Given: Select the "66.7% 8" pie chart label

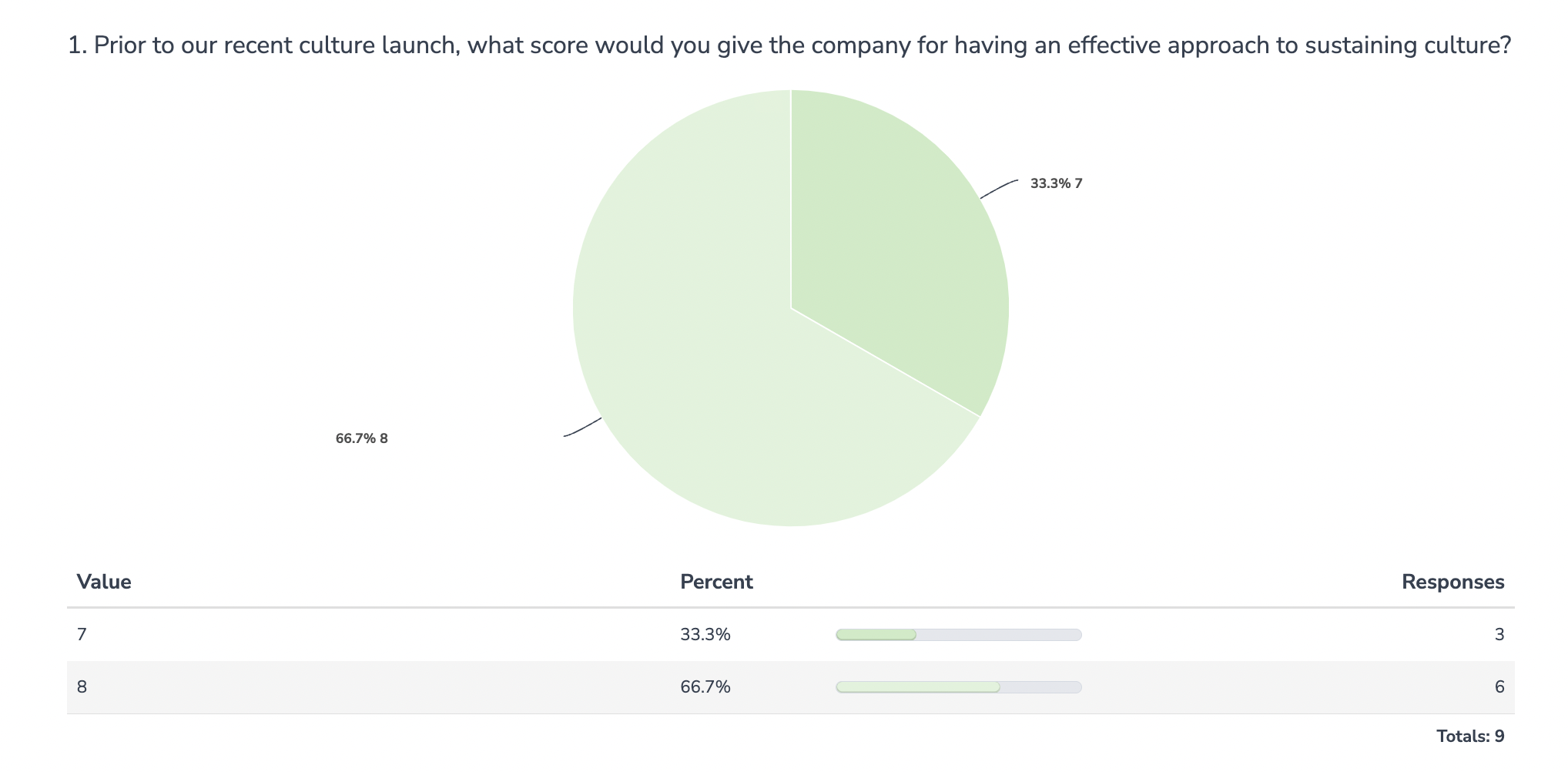Looking at the screenshot, I should (361, 438).
